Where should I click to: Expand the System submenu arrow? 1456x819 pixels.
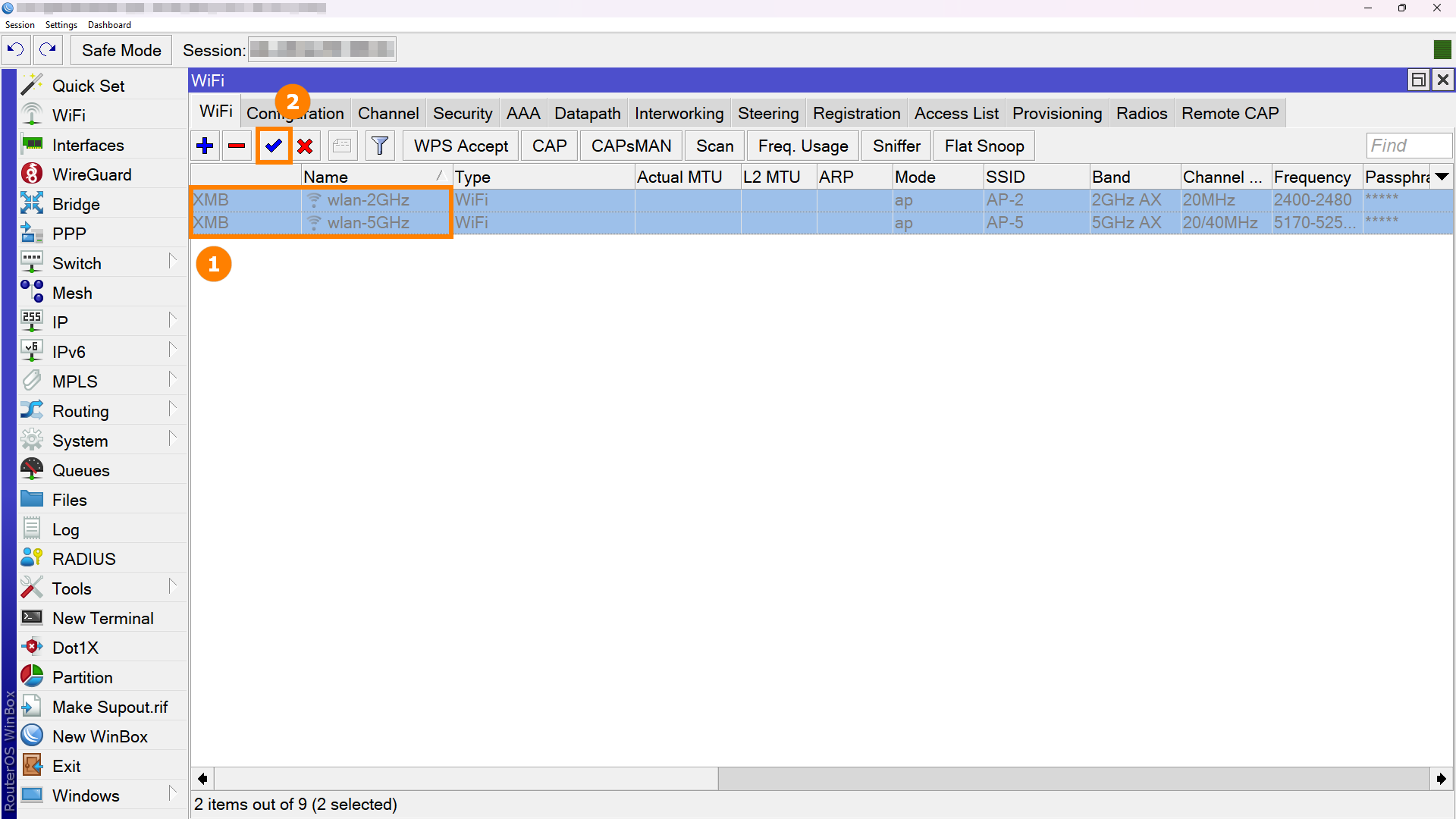coord(172,438)
